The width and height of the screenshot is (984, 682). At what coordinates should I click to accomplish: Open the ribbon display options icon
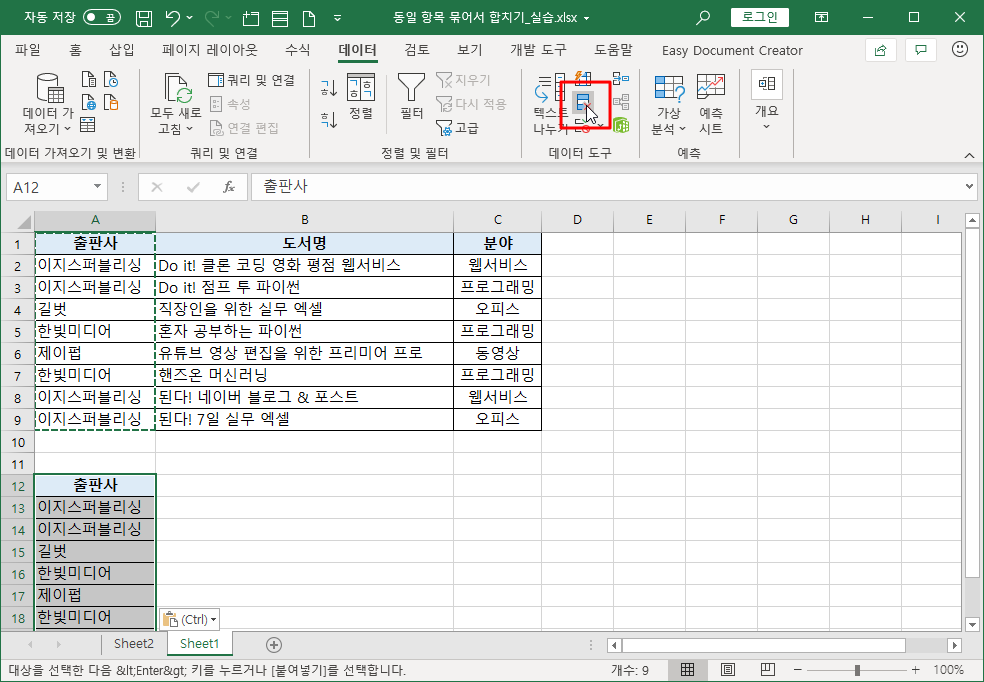coord(821,18)
